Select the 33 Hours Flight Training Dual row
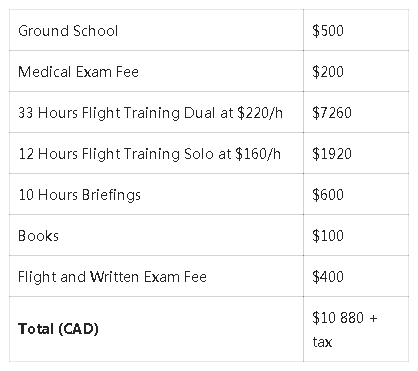This screenshot has width=418, height=371. 209,112
